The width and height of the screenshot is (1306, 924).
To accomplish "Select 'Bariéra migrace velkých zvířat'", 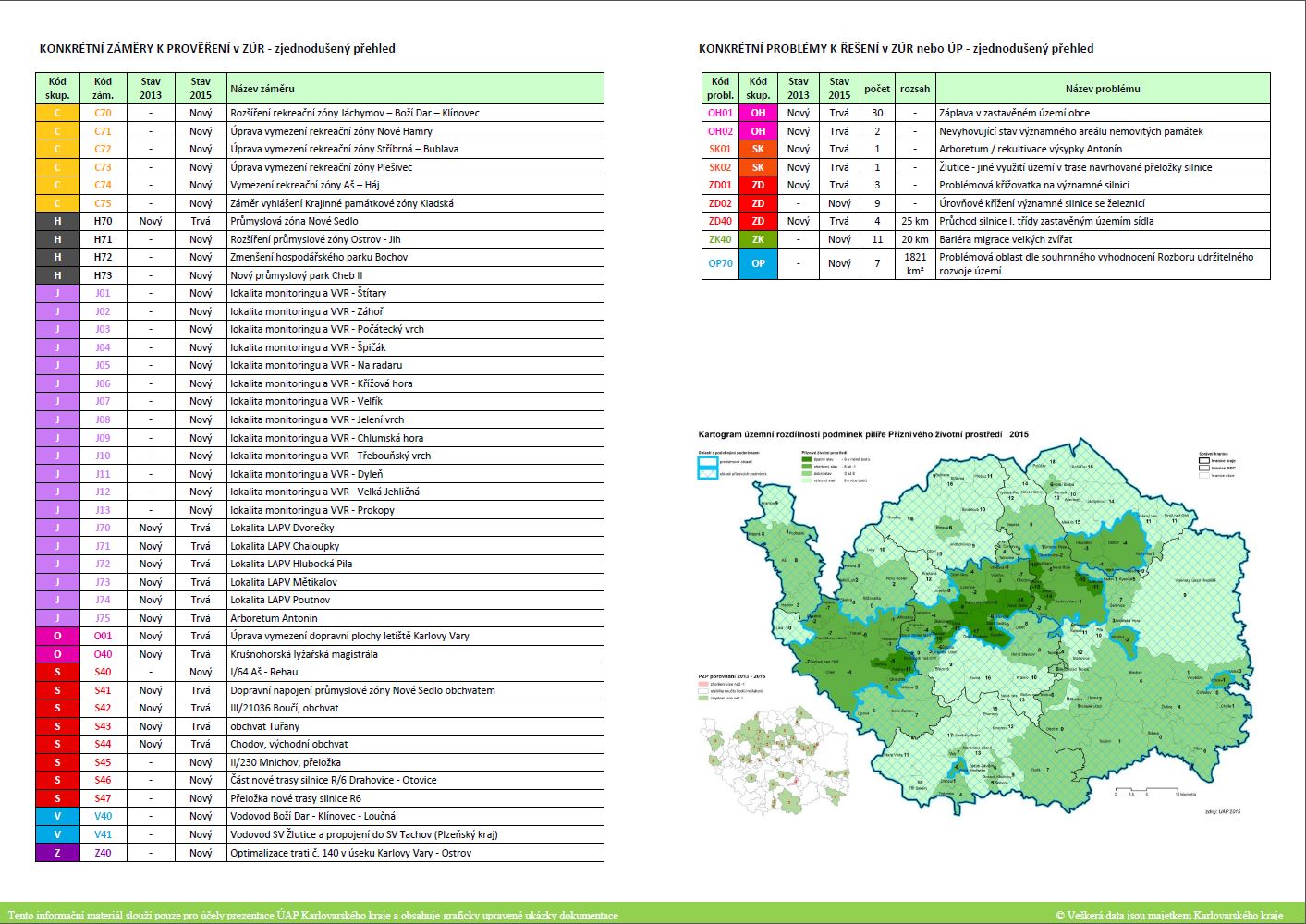I will tap(1006, 239).
